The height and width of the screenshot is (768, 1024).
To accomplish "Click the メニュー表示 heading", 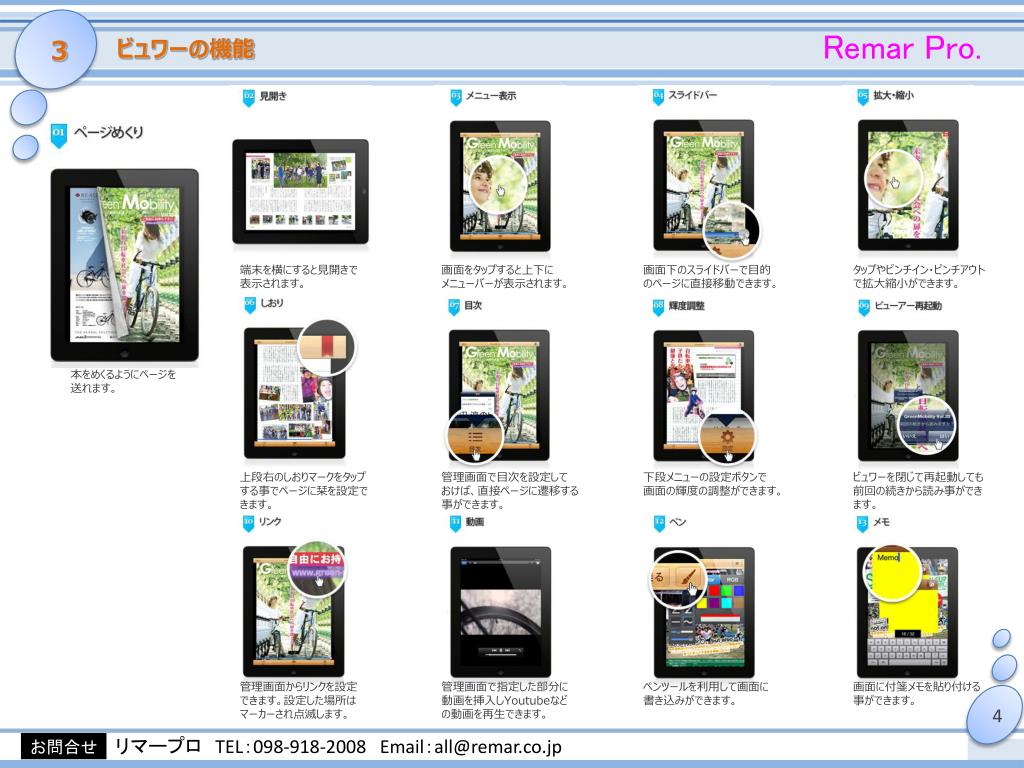I will (x=490, y=96).
